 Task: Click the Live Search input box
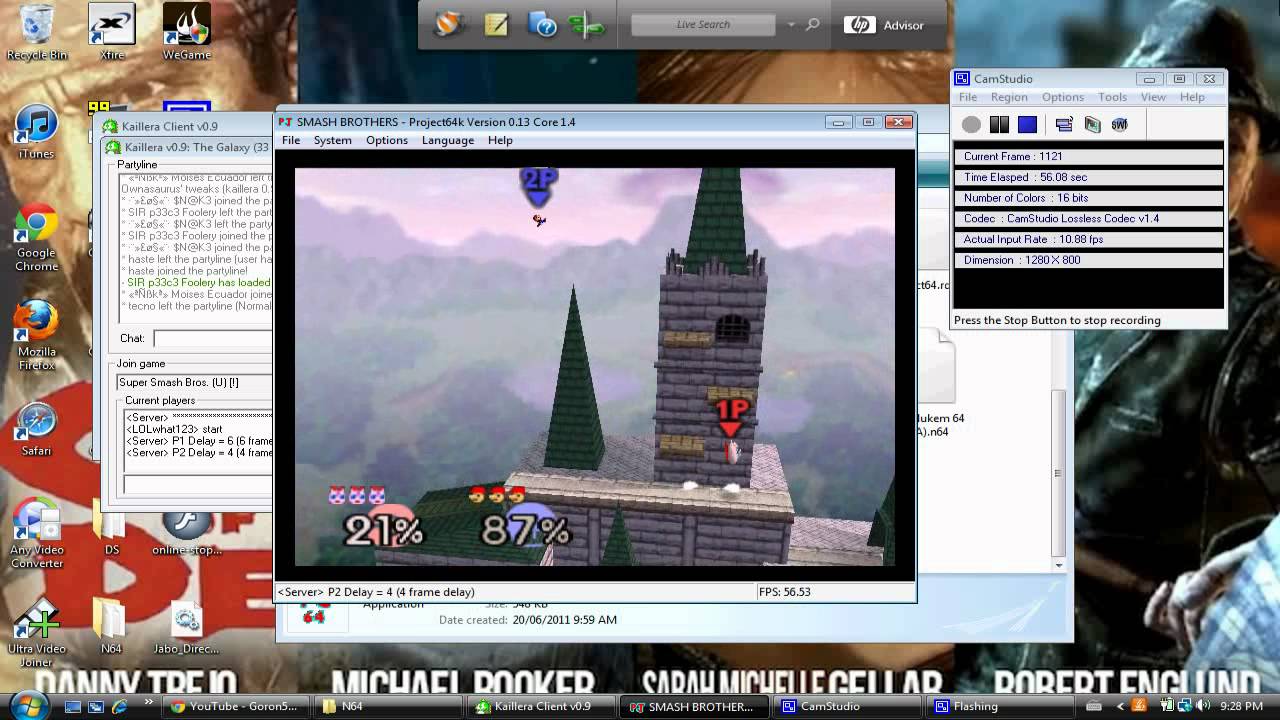(x=705, y=24)
